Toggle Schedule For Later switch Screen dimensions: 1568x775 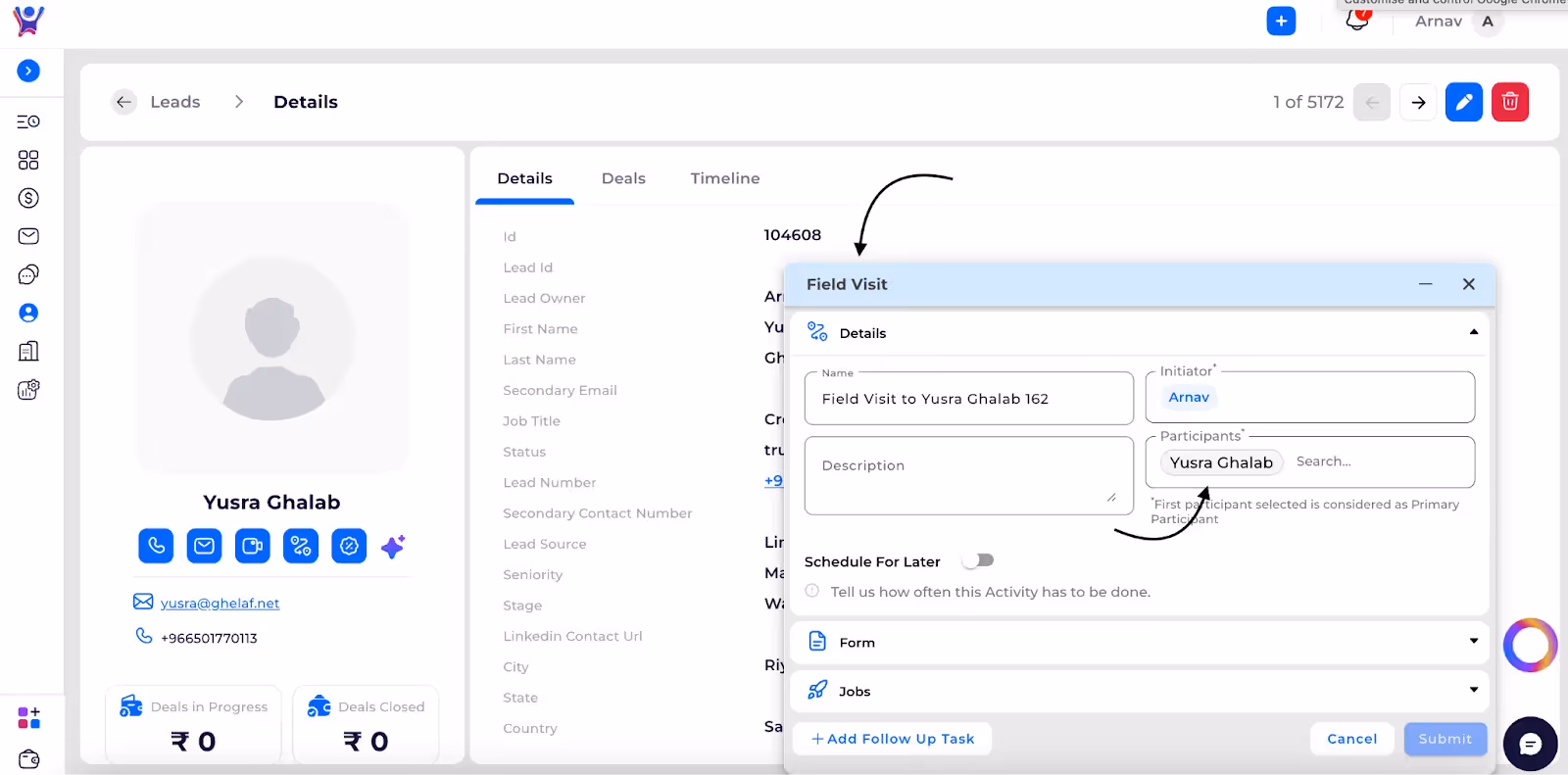978,560
